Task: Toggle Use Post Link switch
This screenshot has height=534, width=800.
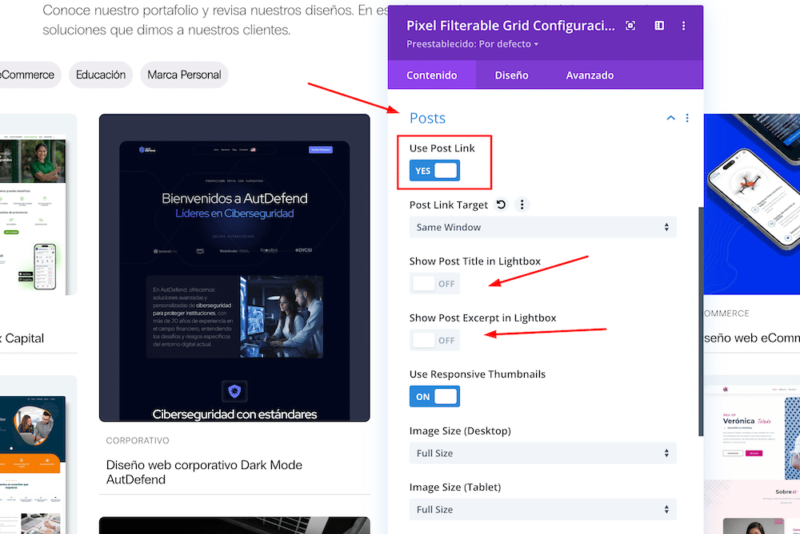Action: (x=434, y=171)
